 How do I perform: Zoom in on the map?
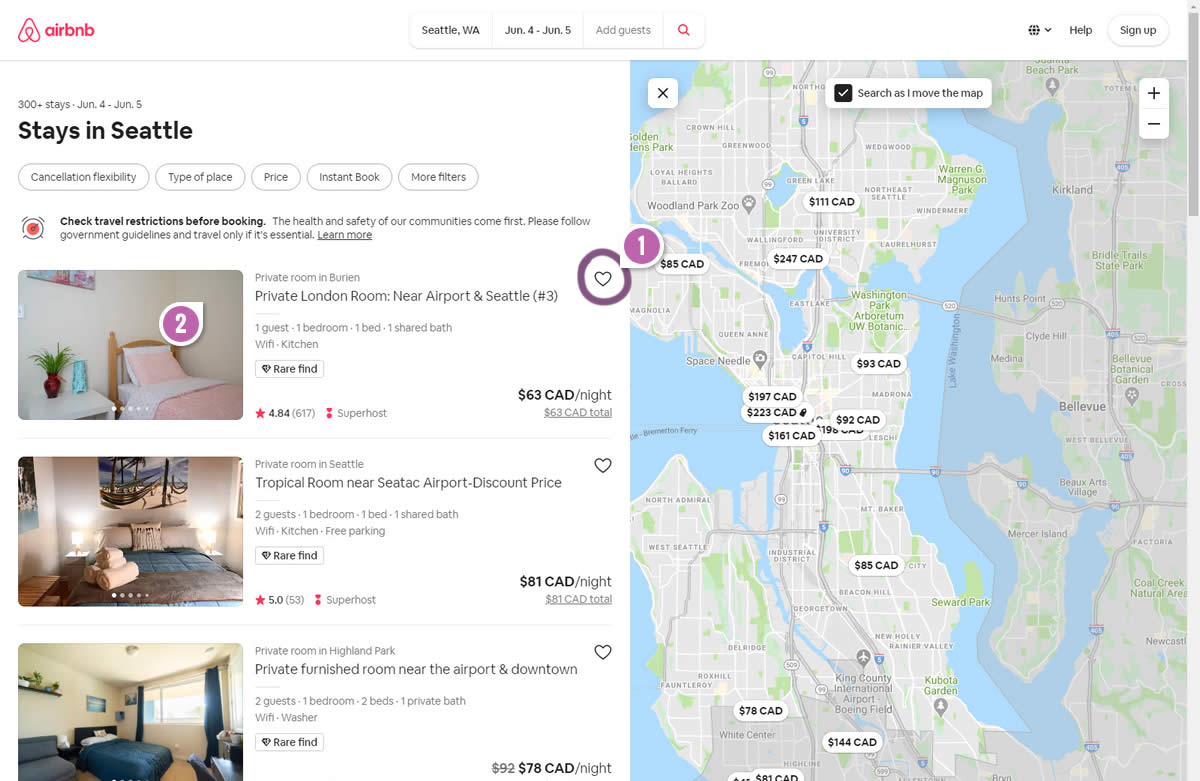[1154, 93]
